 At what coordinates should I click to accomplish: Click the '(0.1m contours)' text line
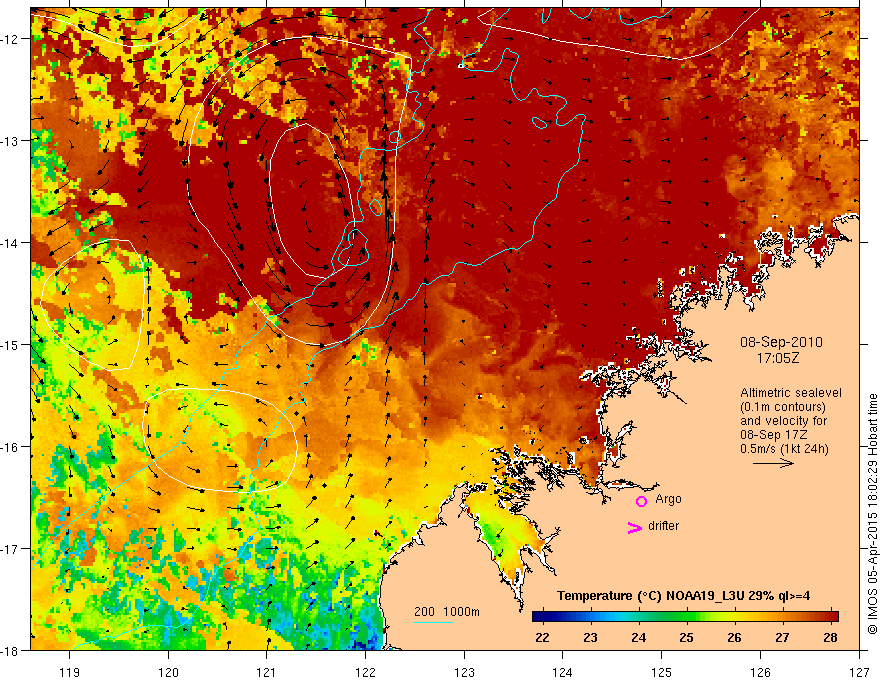click(x=783, y=407)
